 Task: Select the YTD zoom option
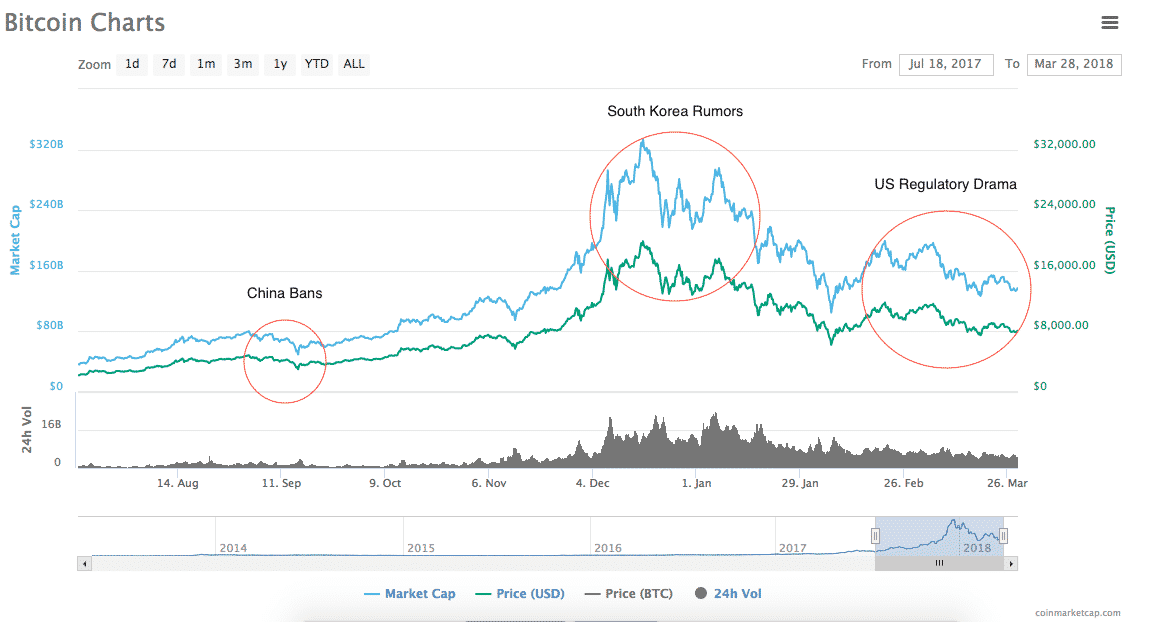click(x=317, y=64)
